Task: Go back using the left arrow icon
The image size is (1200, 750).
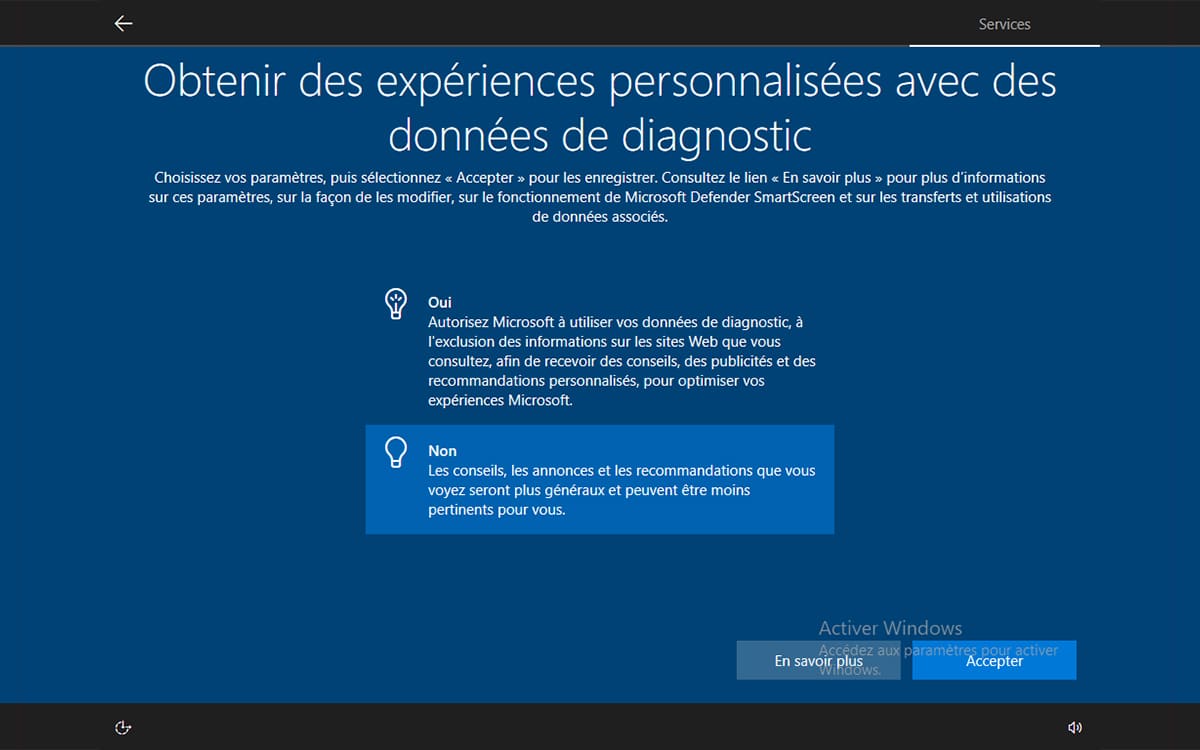Action: coord(123,24)
